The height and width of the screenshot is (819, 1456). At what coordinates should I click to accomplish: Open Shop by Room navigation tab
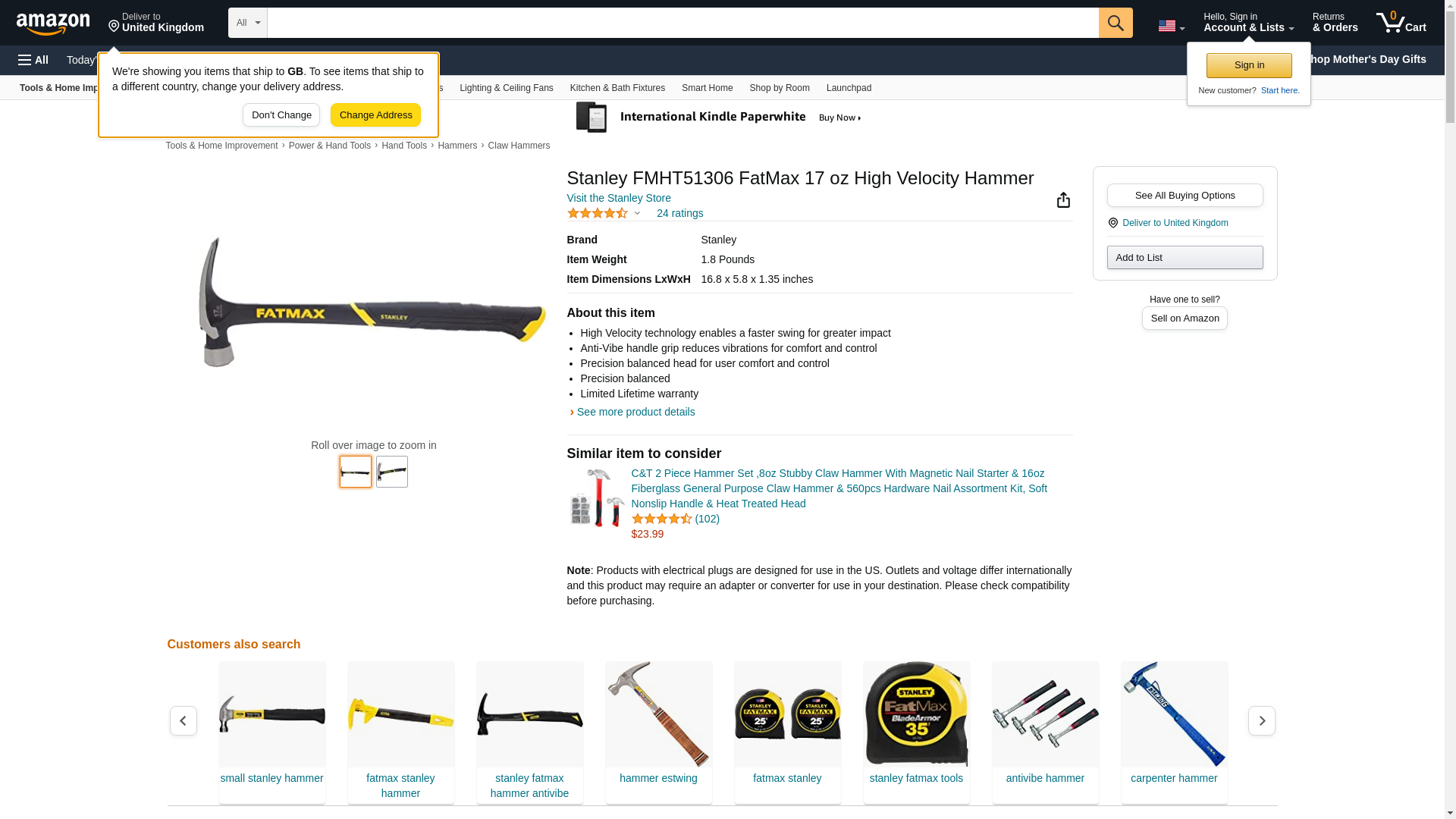(x=779, y=88)
